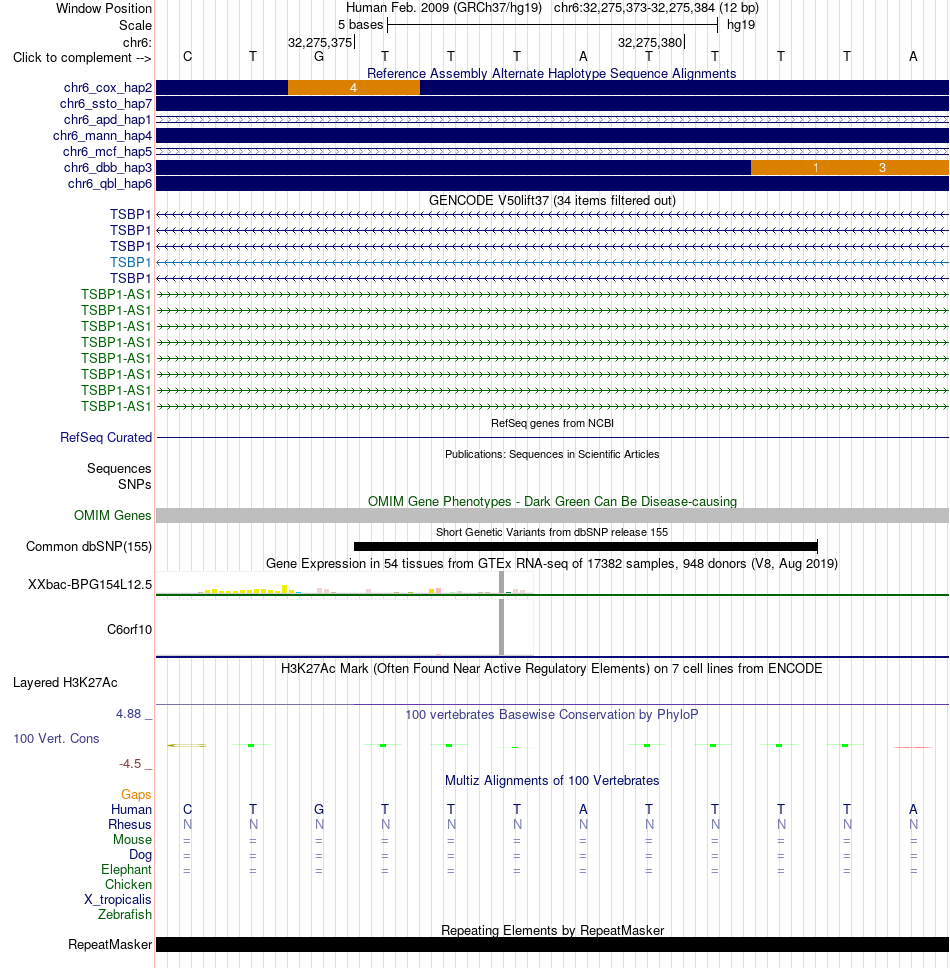Click the Common dbSNP(155) label
Viewport: 950px width, 968px height.
89,546
